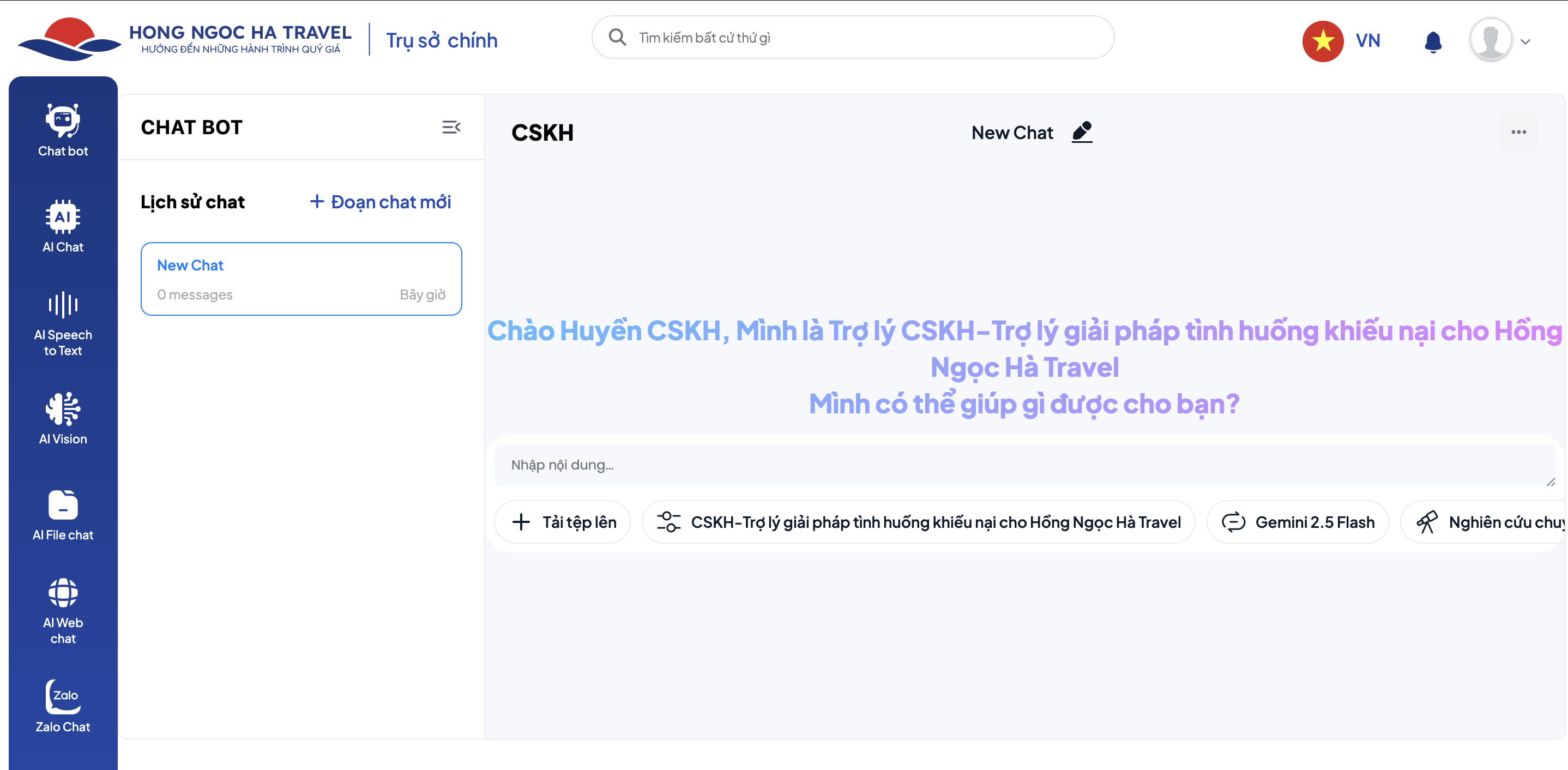This screenshot has height=770, width=1568.
Task: Open CSKH assistant preset selector
Action: coord(919,522)
